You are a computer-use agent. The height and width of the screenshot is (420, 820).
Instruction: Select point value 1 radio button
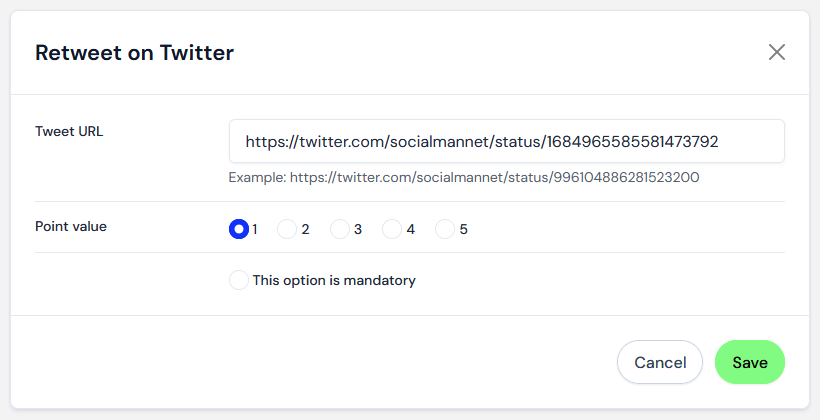coord(238,229)
